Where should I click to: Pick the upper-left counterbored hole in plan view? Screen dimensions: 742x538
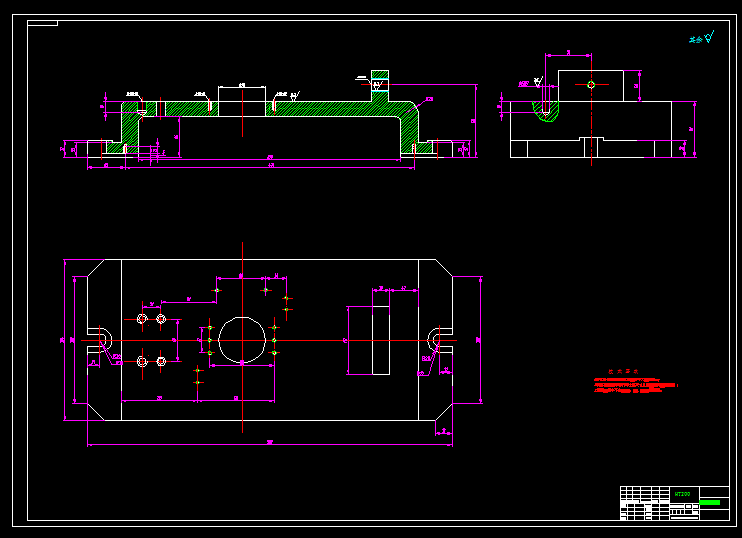coord(142,319)
